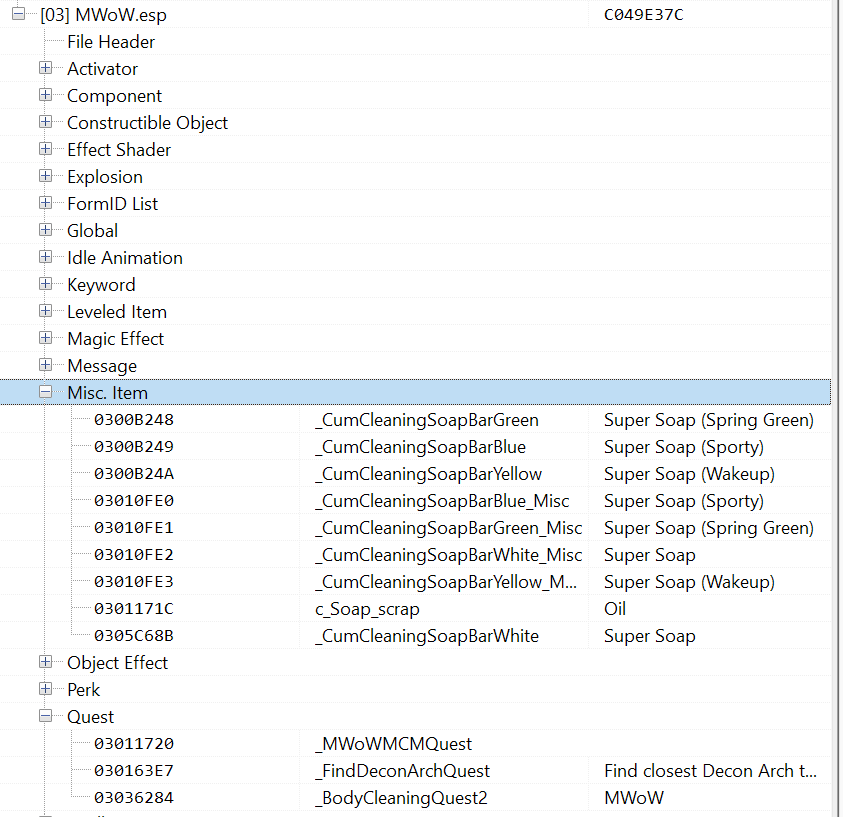Viewport: 843px width, 817px height.
Task: Select record 03010FE2
Action: (x=134, y=555)
